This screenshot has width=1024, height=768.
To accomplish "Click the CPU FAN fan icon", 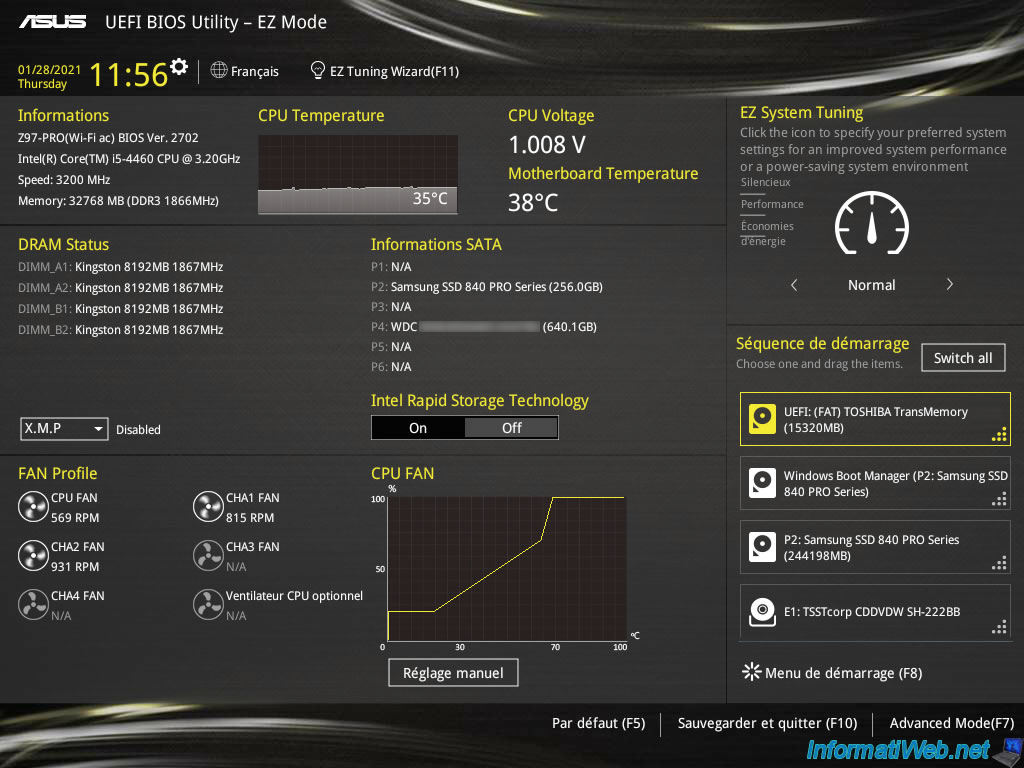I will [x=33, y=507].
